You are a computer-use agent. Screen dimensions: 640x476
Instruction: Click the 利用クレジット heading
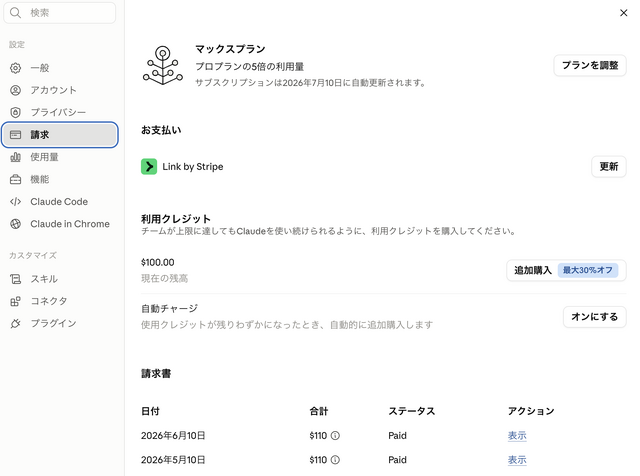(176, 219)
